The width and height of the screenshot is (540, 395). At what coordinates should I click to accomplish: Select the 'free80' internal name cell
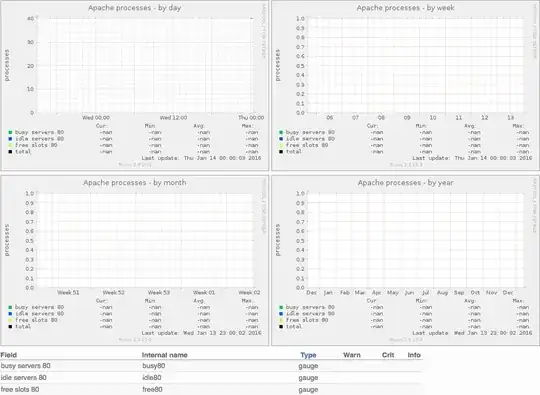[x=152, y=389]
